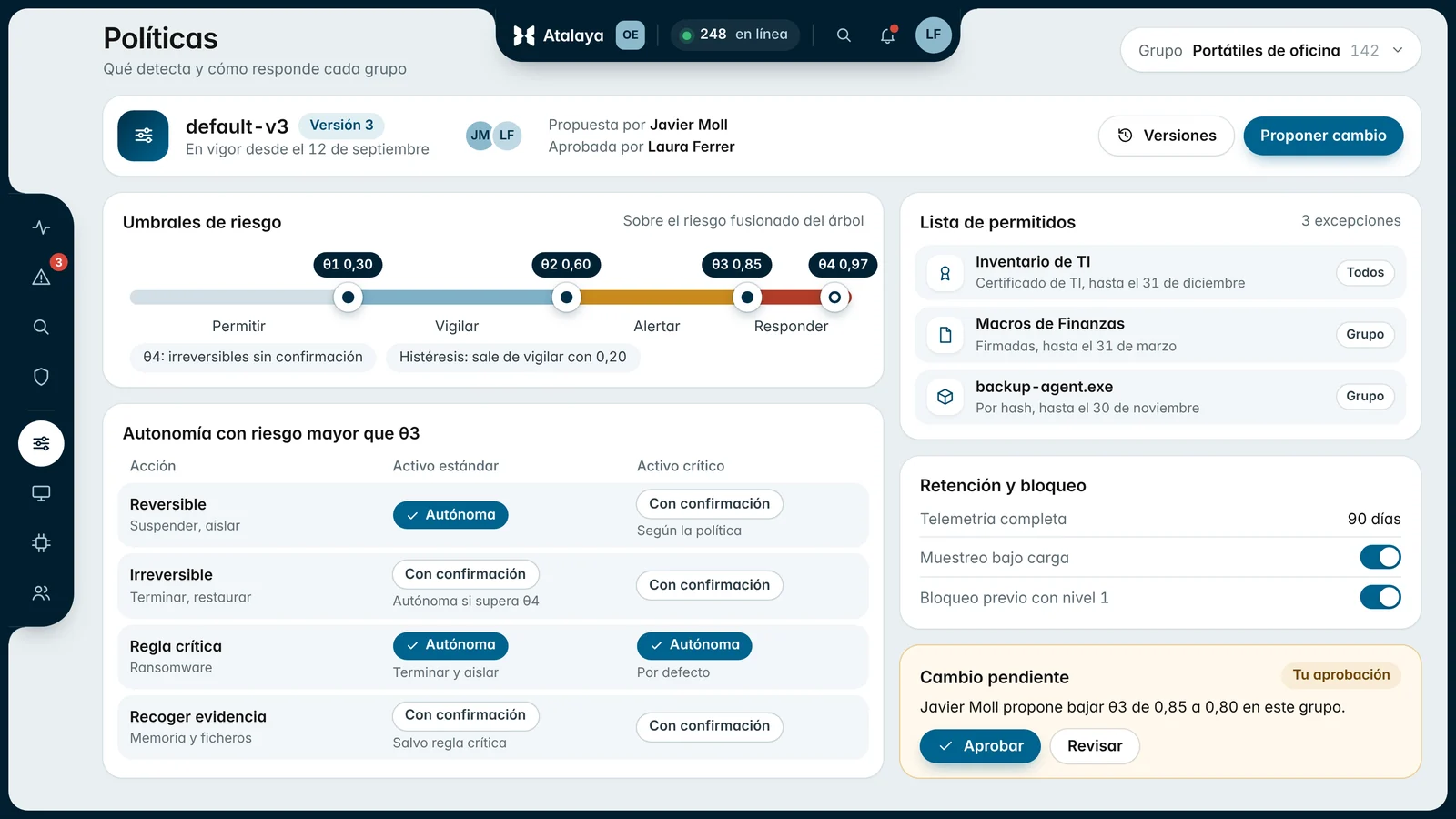The height and width of the screenshot is (819, 1456).
Task: Click the JM proposer avatar
Action: pos(480,136)
